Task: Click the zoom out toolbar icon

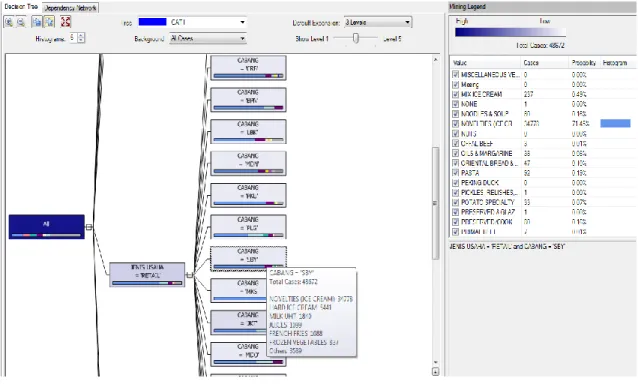Action: tap(21, 22)
